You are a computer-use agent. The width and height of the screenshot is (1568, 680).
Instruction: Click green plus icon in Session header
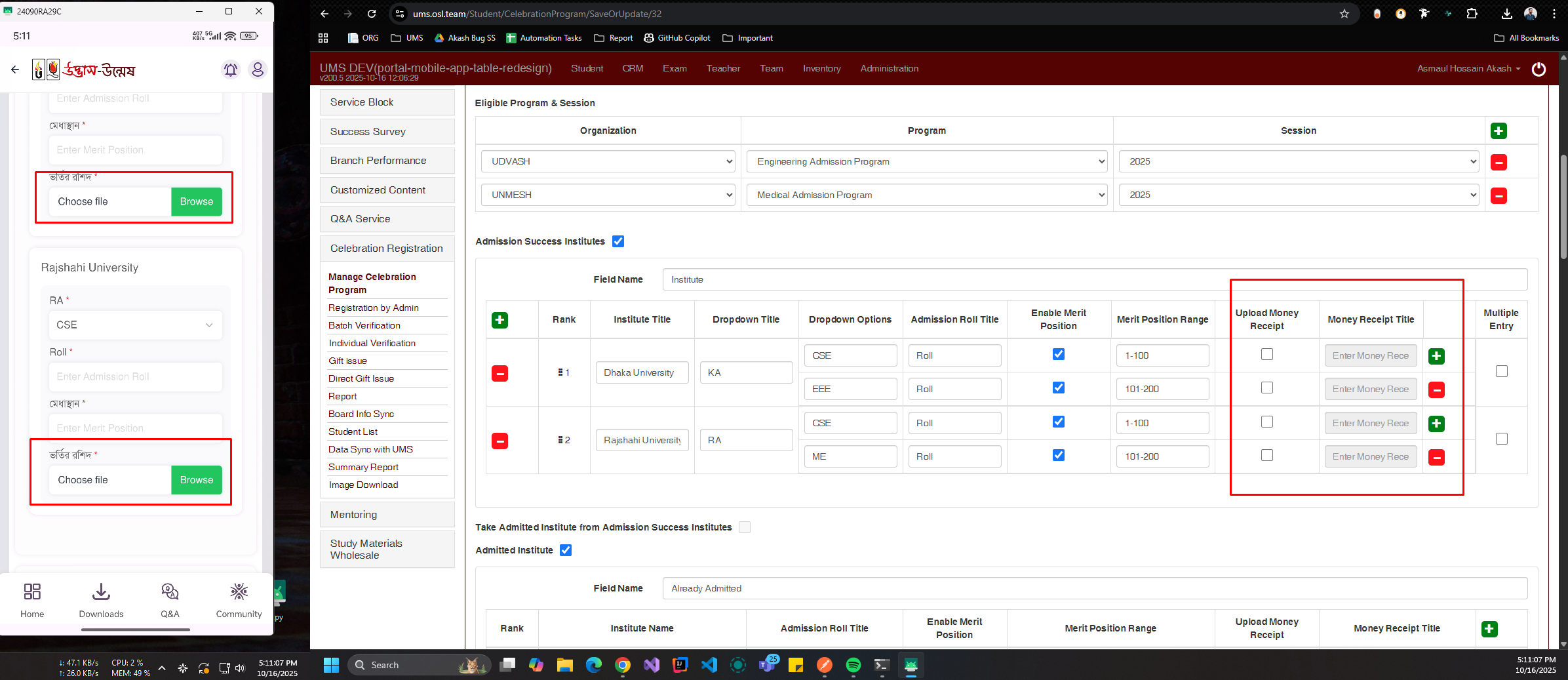pos(1498,130)
